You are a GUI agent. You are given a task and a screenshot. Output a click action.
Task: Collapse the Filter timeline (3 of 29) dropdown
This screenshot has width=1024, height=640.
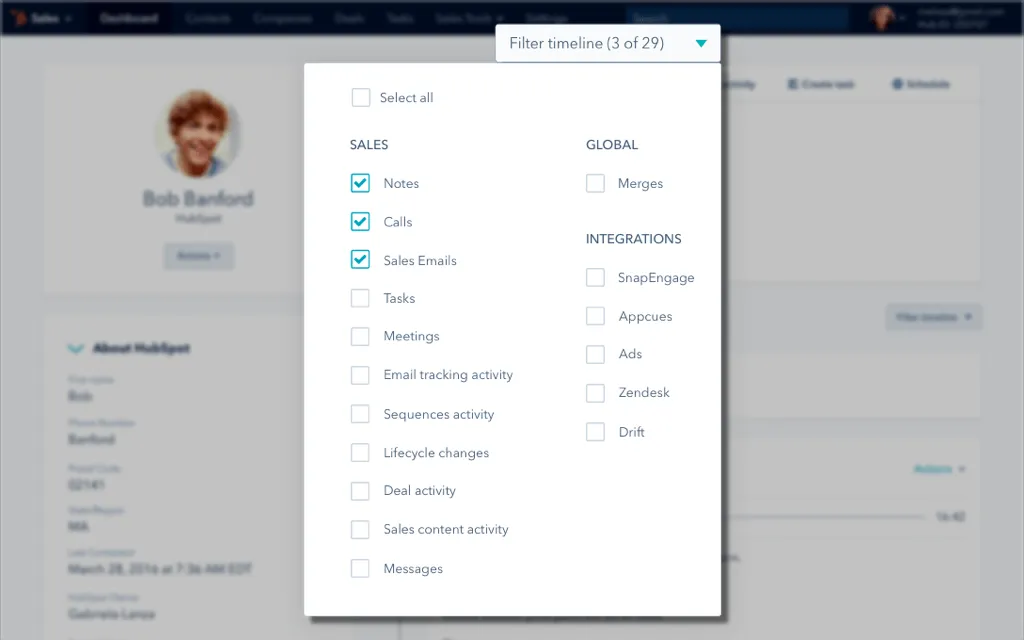(608, 43)
